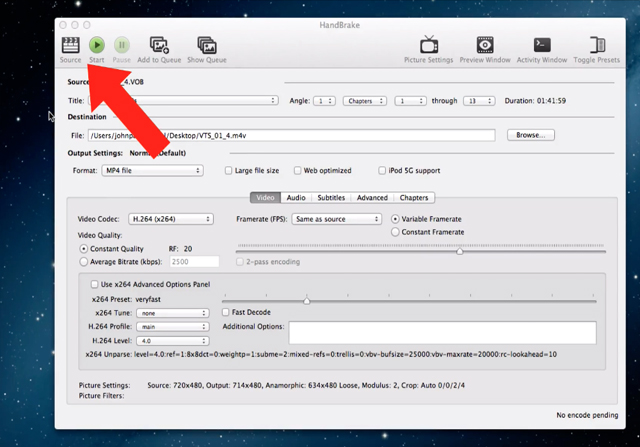Screen dimensions: 640x447
Task: Enable Large file size checkbox
Action: [x=229, y=171]
